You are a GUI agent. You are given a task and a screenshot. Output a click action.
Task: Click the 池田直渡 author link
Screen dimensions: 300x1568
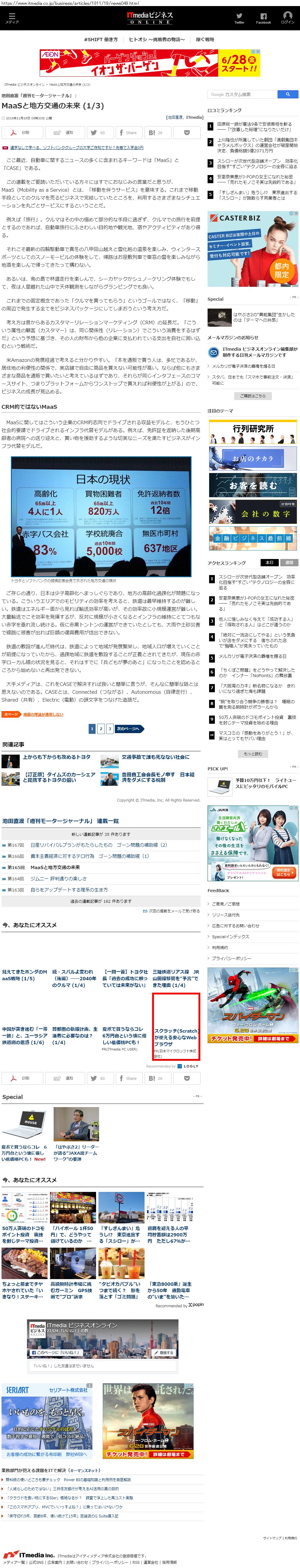[x=175, y=117]
